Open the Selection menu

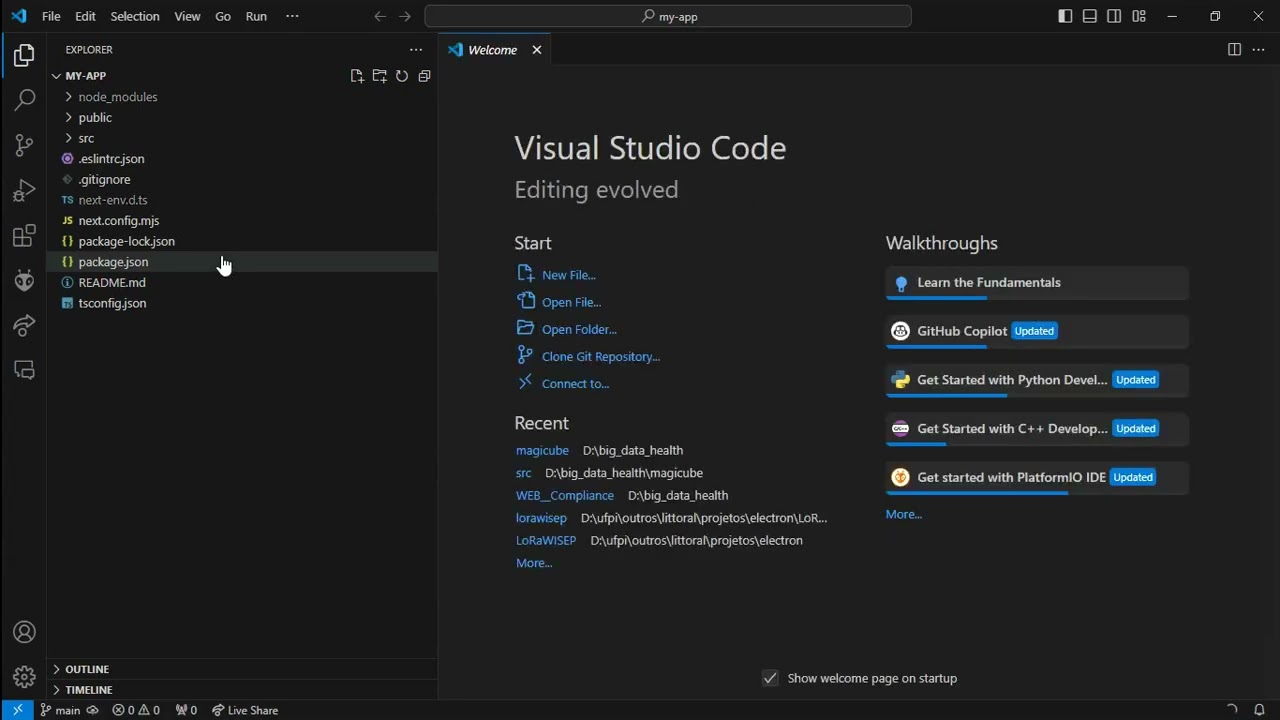[134, 16]
